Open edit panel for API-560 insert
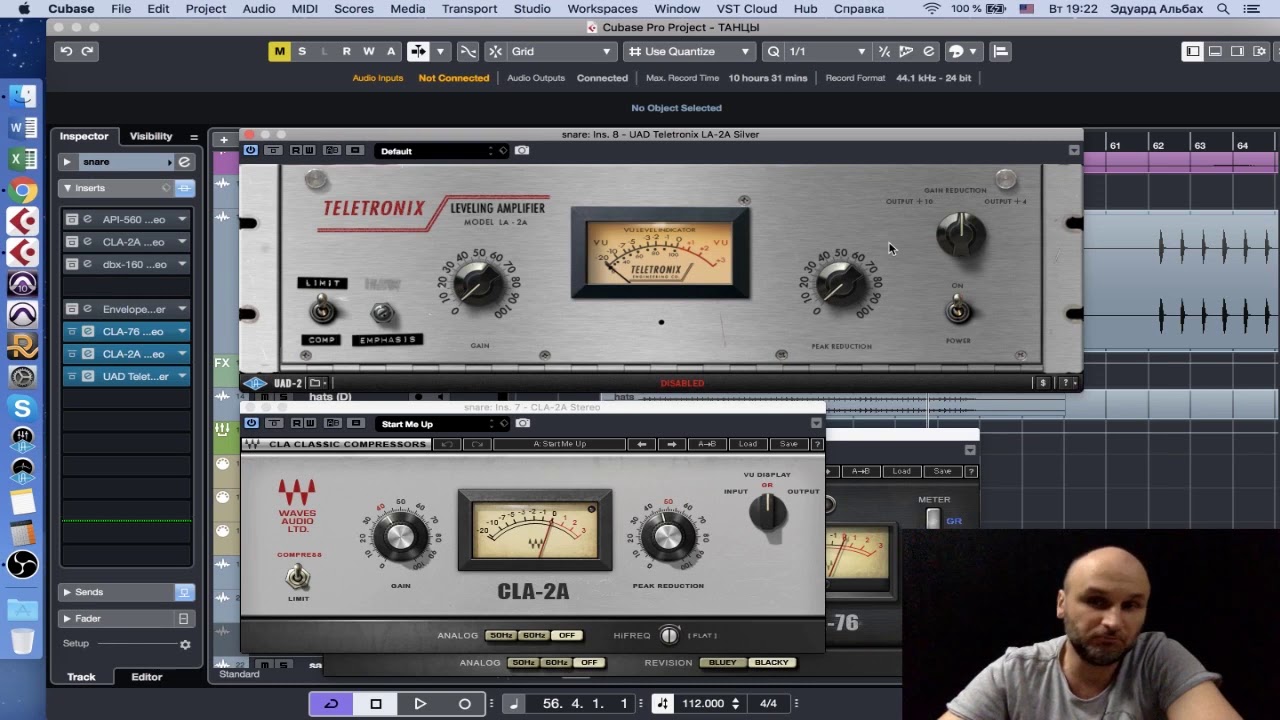This screenshot has height=720, width=1280. (x=88, y=220)
